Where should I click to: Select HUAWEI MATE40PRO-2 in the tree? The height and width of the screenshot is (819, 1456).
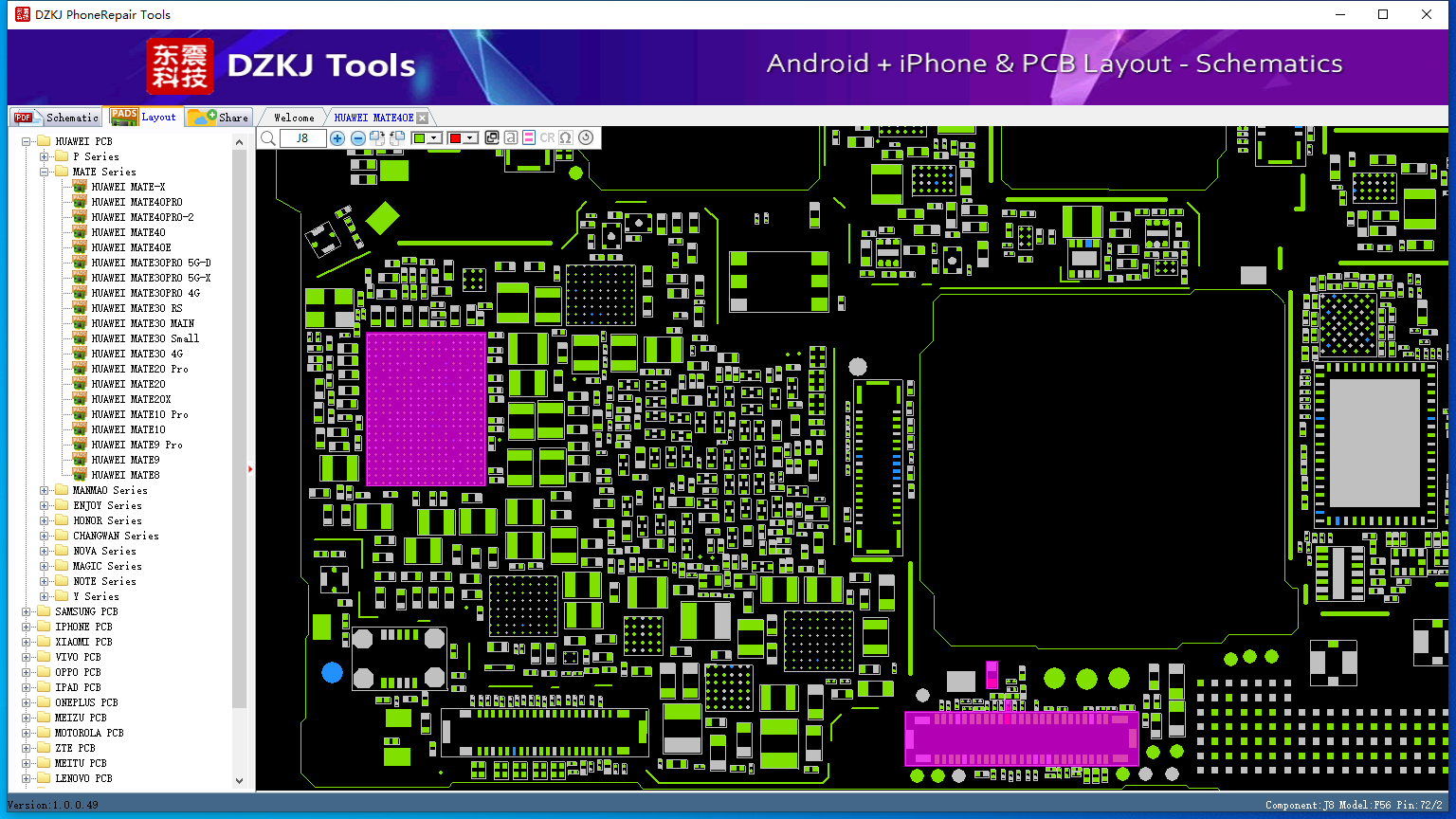(x=142, y=217)
